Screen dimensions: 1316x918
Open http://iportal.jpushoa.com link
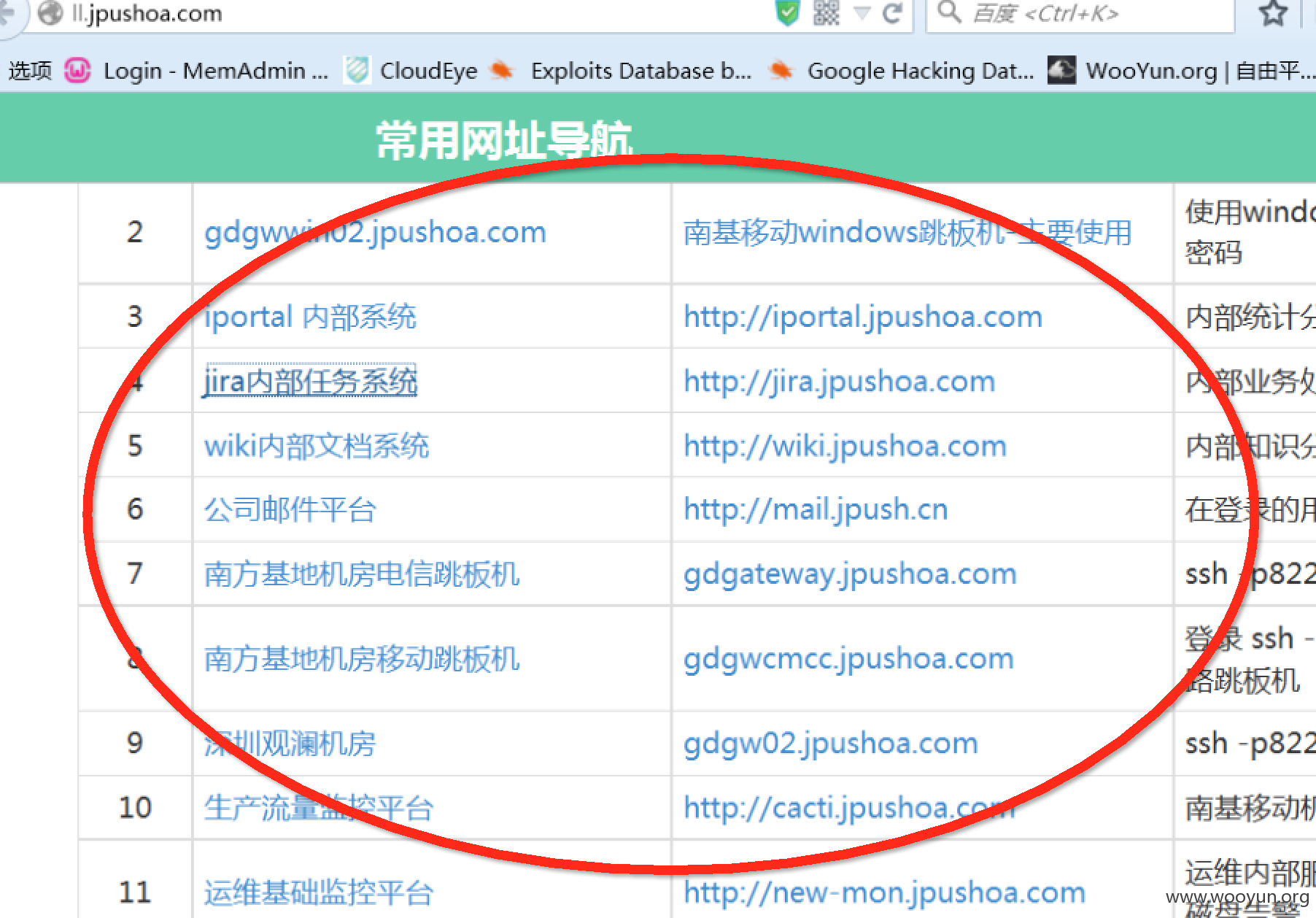point(863,317)
